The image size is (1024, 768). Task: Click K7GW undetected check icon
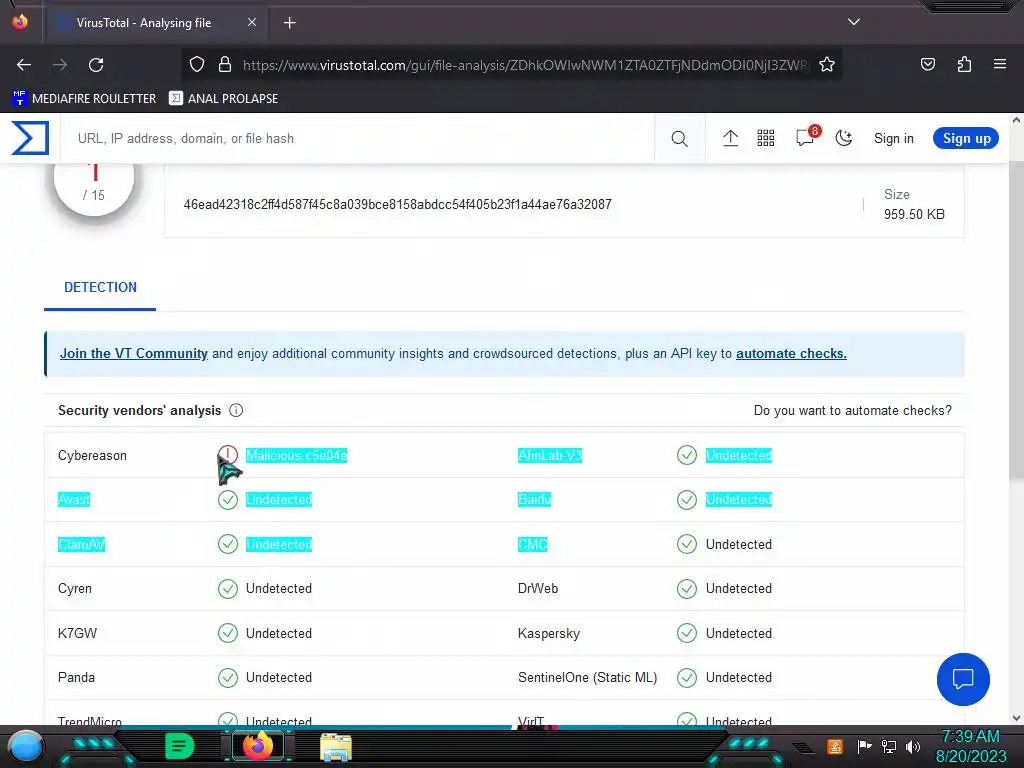(227, 633)
